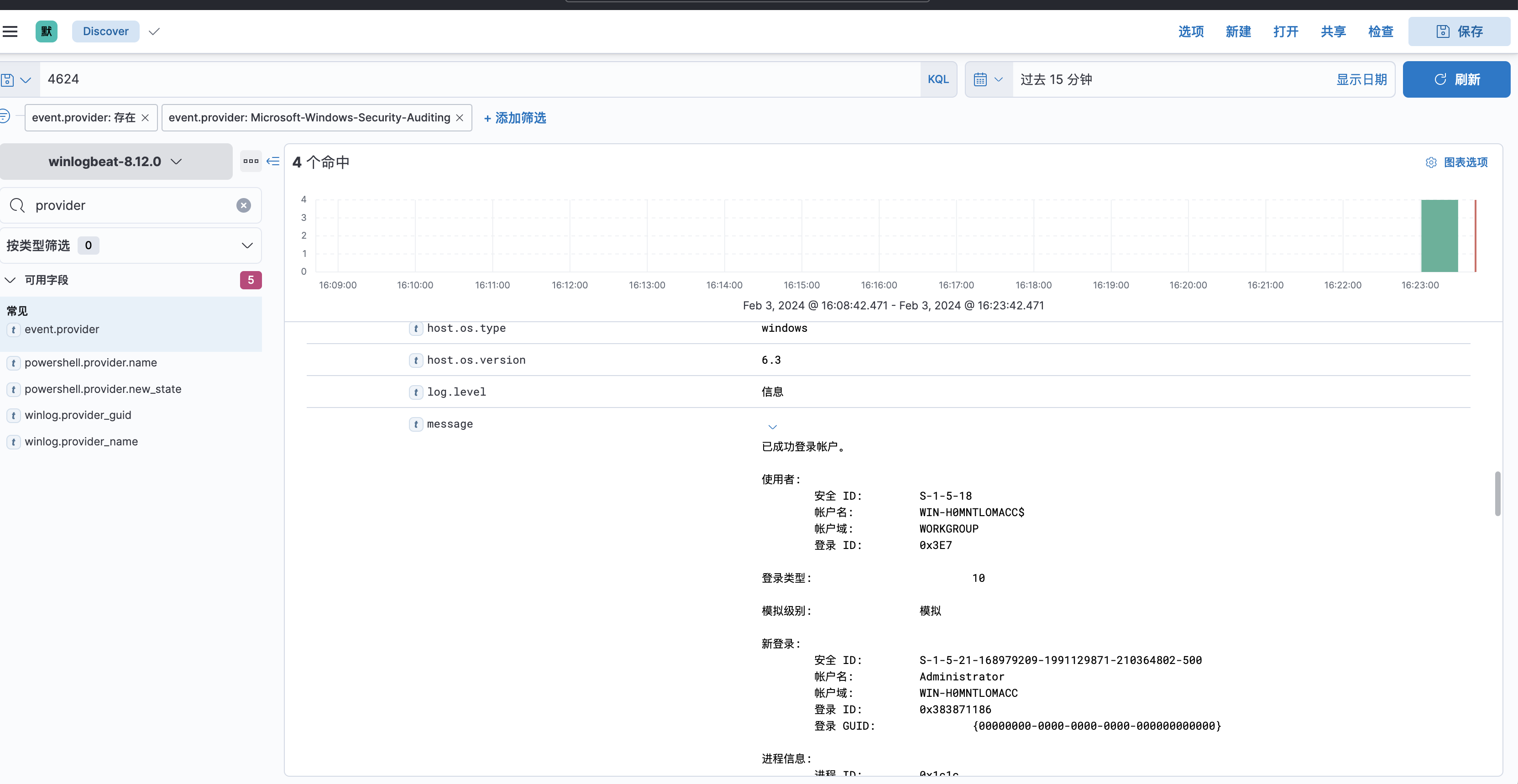Remove the event.provider: 存在 filter
Image resolution: width=1518 pixels, height=784 pixels.
point(146,118)
